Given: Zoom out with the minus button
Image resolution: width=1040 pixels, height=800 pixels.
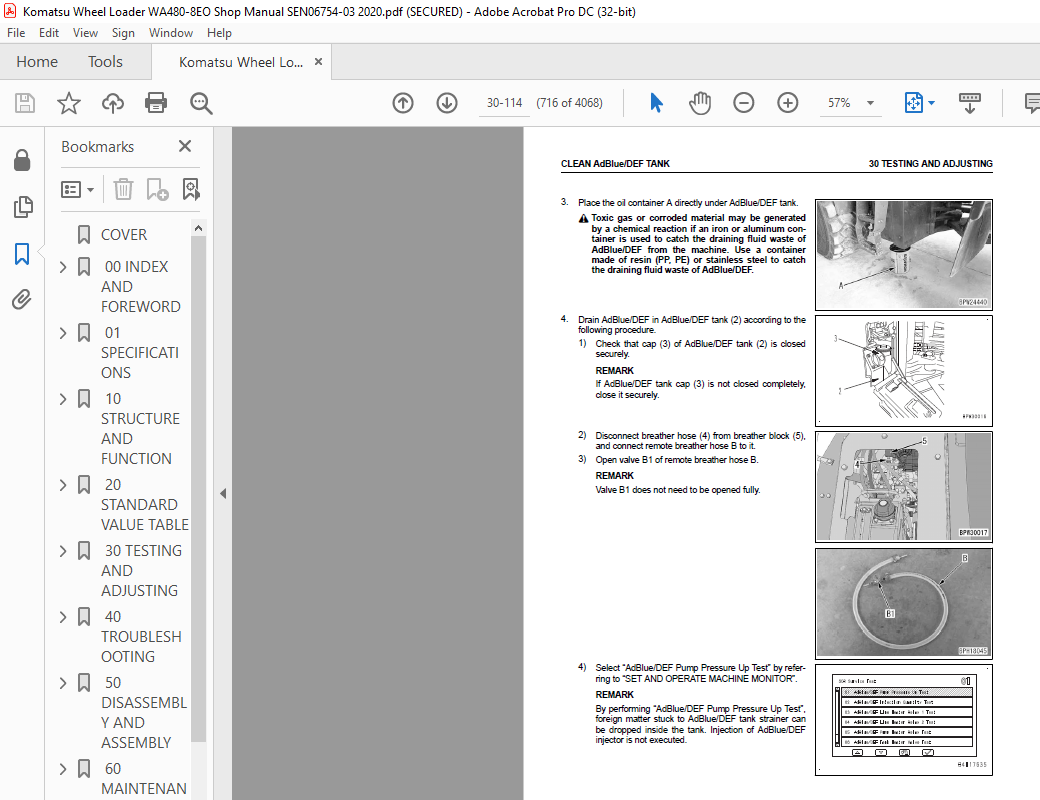Looking at the screenshot, I should click(x=744, y=103).
